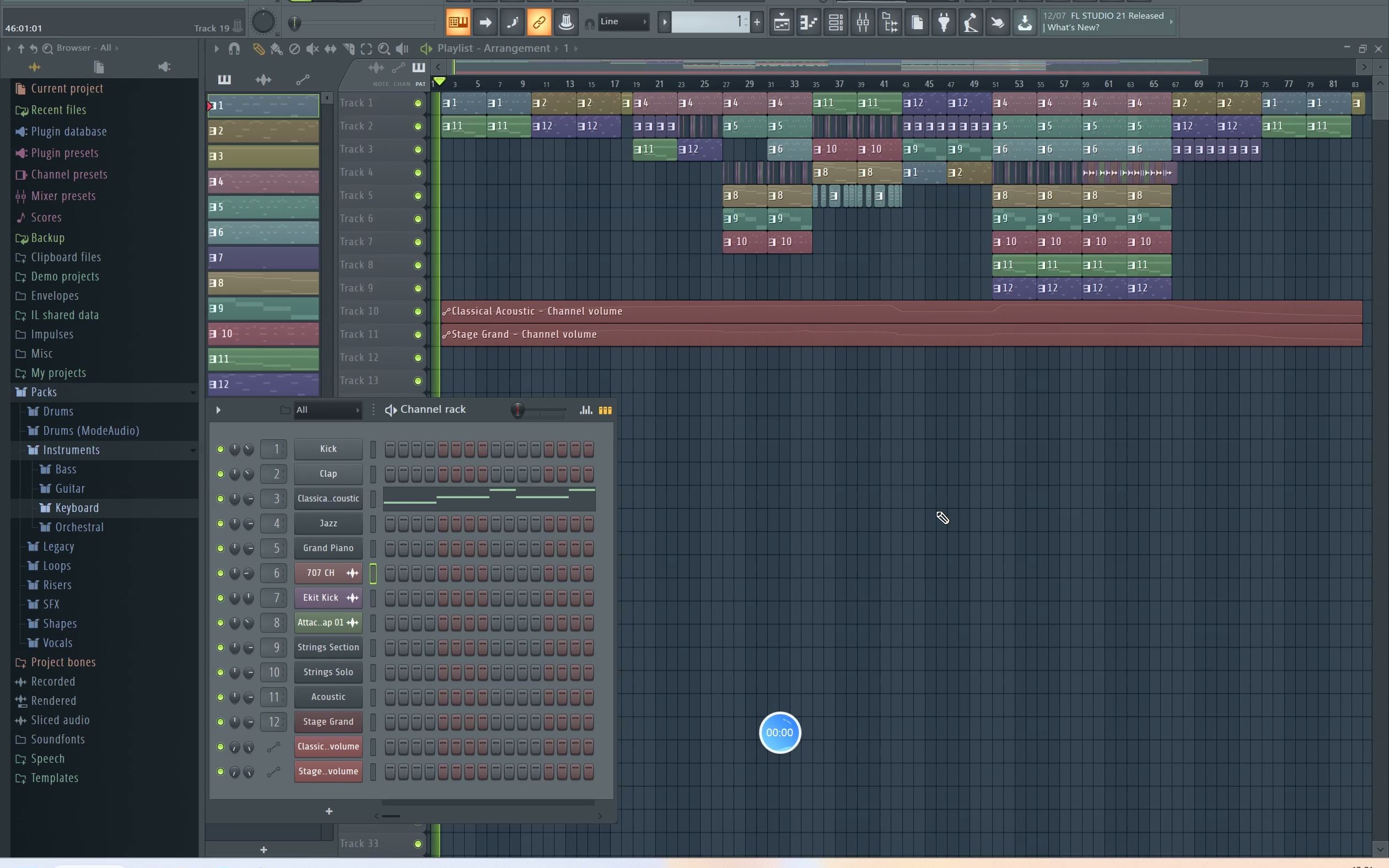Select the Zoom magnifier tool in Playlist
Viewport: 1389px width, 868px height.
pyautogui.click(x=384, y=49)
